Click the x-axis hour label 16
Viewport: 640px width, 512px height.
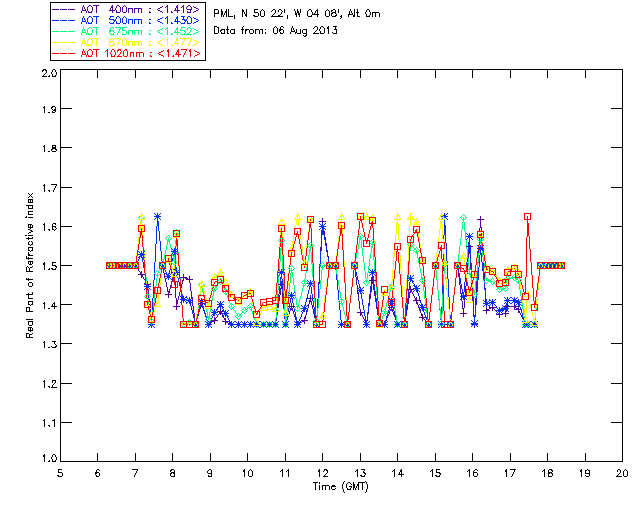tap(473, 473)
